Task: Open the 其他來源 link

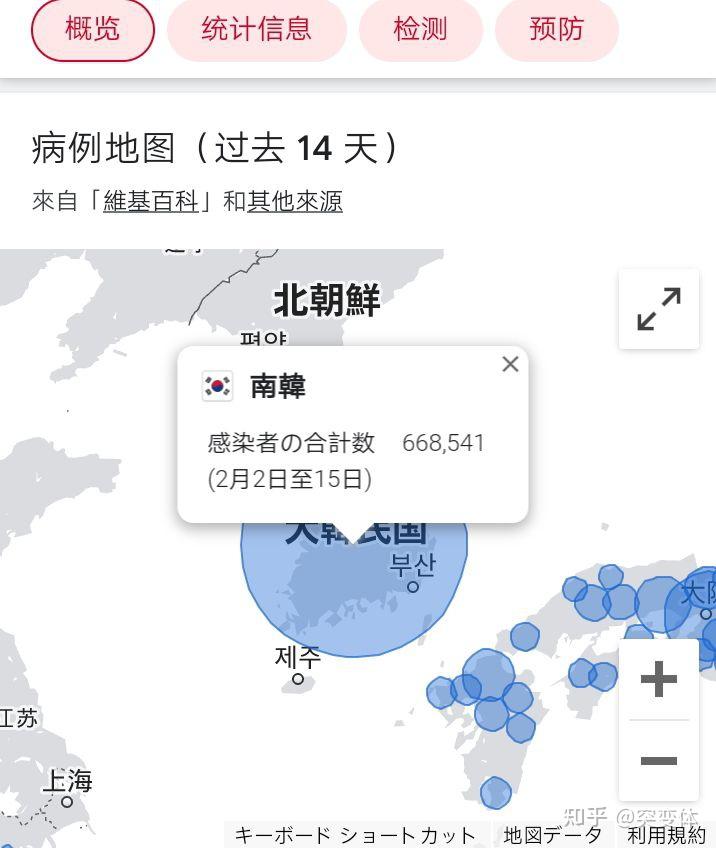Action: (295, 202)
